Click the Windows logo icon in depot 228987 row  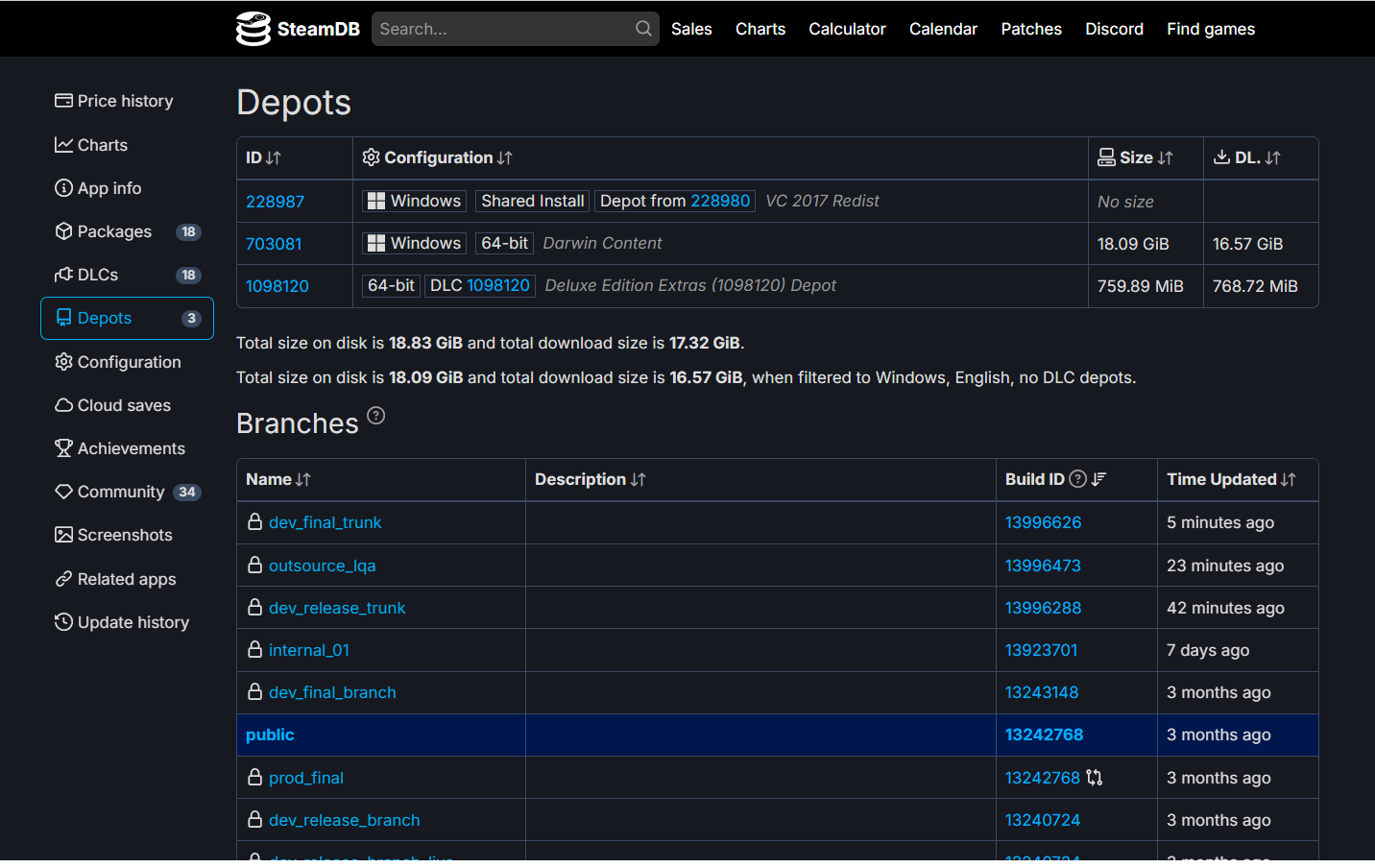click(376, 201)
